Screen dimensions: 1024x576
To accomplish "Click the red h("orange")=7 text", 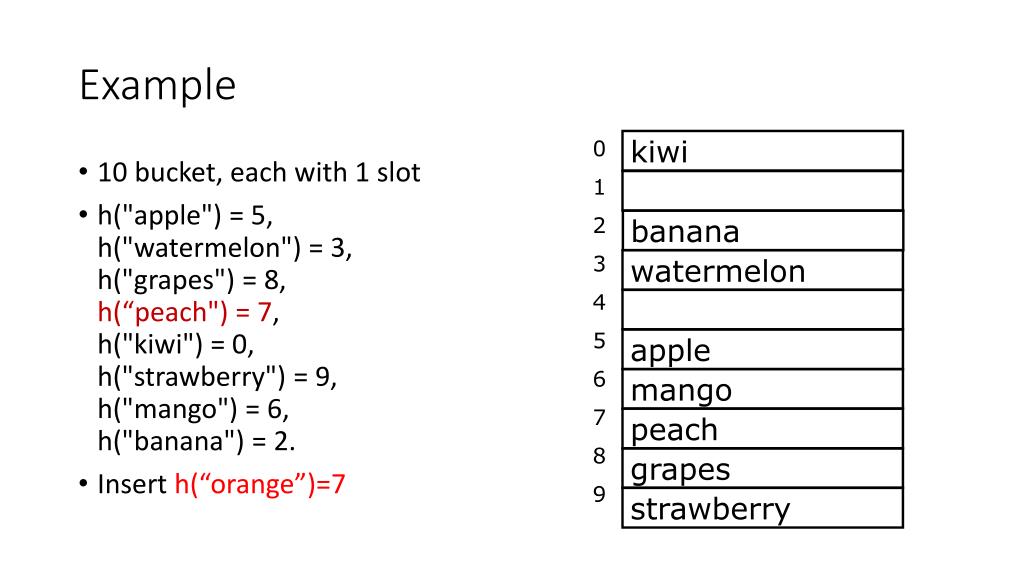I will (260, 485).
